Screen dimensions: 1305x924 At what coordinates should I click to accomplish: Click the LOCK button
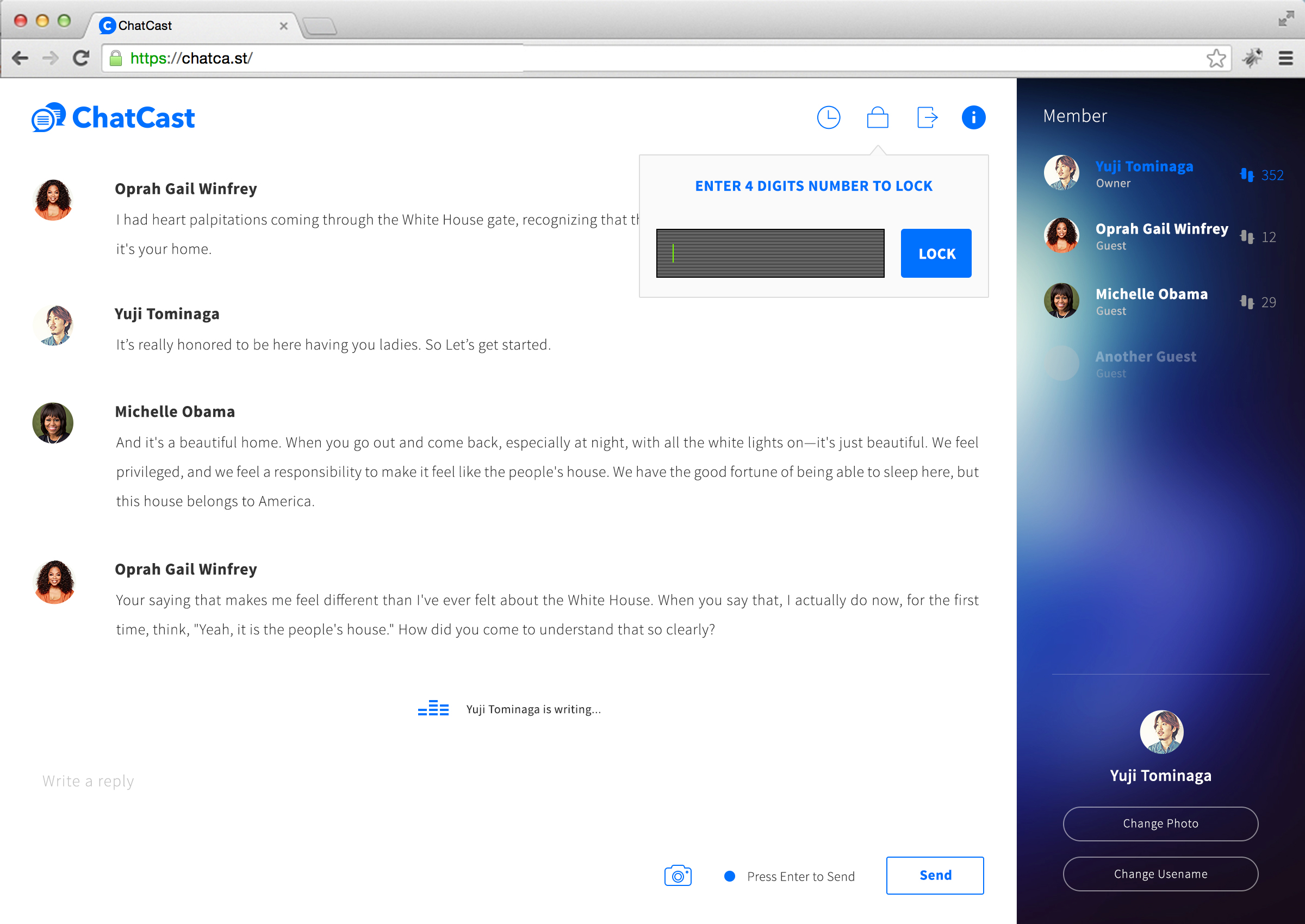[936, 253]
